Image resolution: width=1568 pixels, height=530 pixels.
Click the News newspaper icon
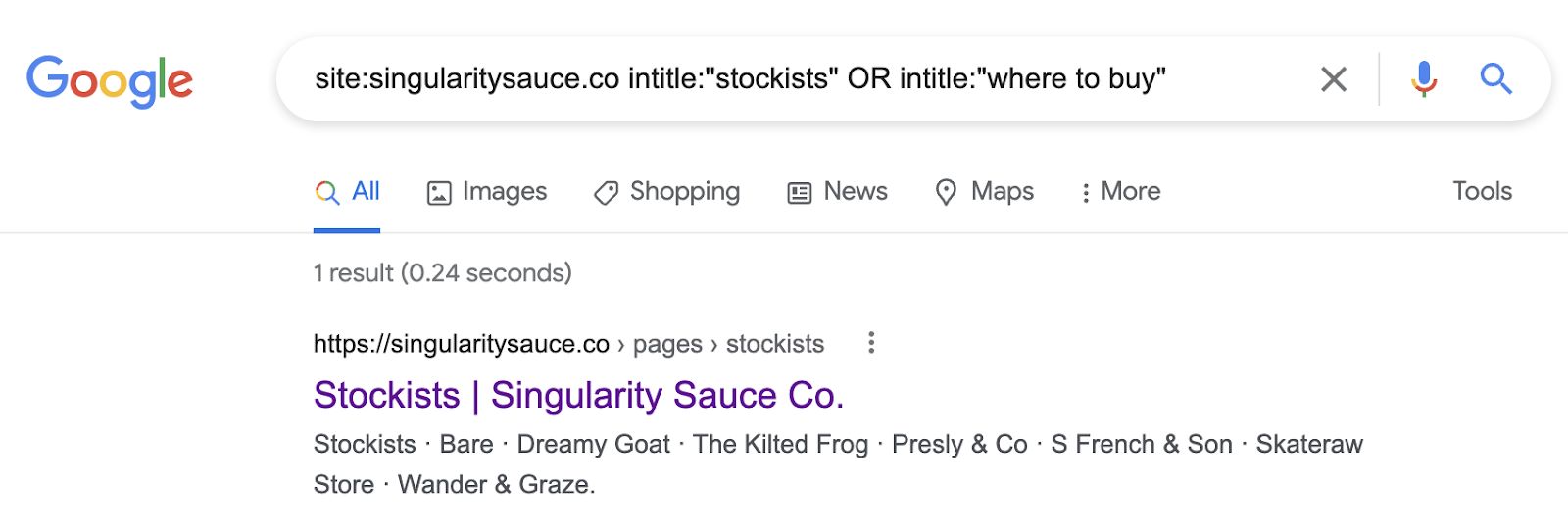pos(800,193)
